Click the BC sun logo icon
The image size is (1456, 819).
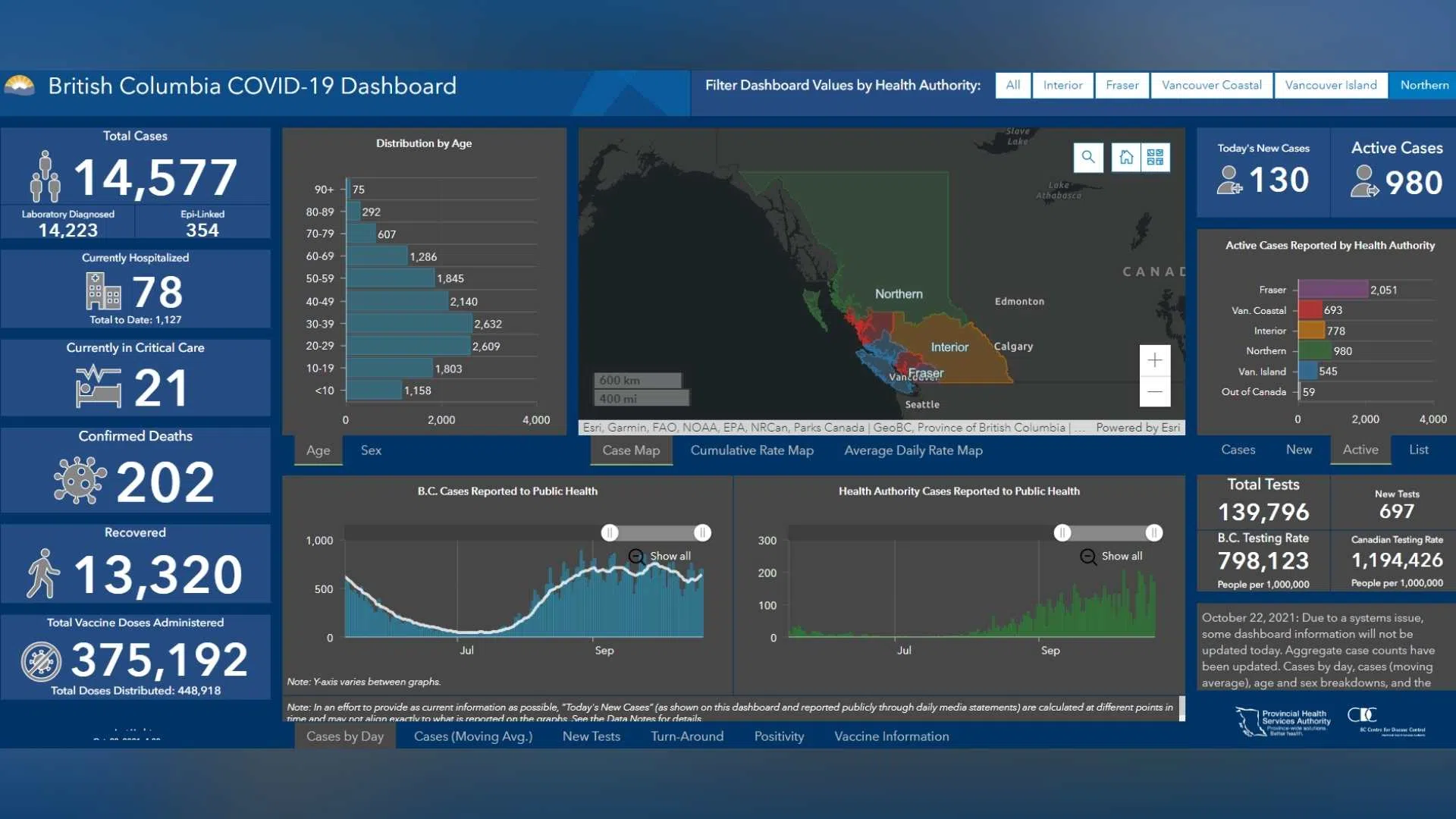pos(20,85)
